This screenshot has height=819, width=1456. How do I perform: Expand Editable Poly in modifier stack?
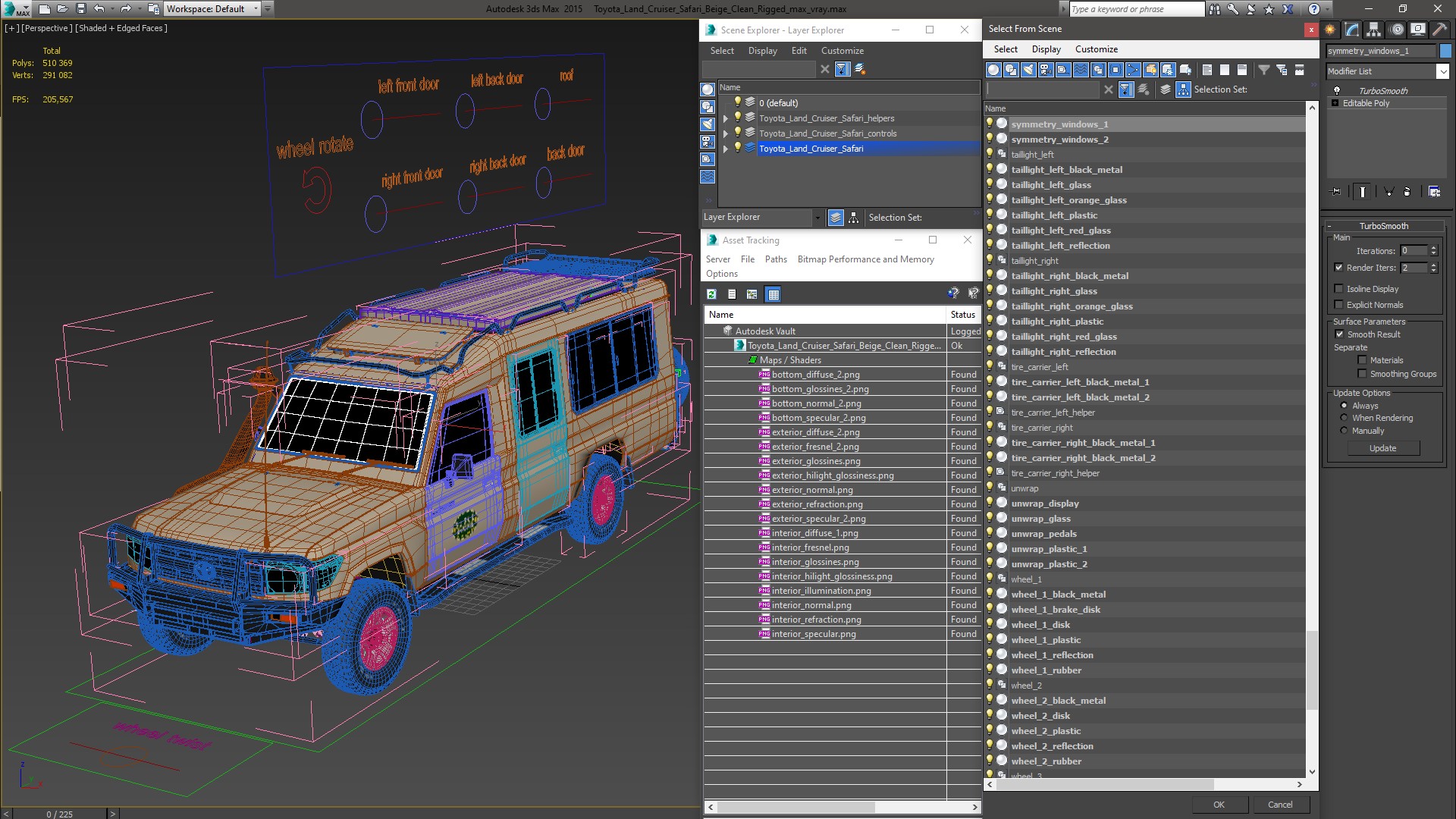1335,103
